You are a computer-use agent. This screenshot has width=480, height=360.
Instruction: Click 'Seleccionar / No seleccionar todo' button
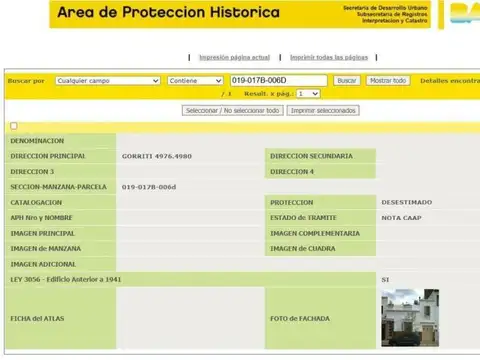(233, 110)
